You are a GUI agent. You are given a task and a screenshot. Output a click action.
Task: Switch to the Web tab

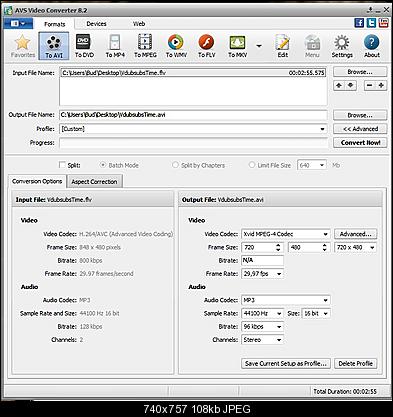point(139,24)
